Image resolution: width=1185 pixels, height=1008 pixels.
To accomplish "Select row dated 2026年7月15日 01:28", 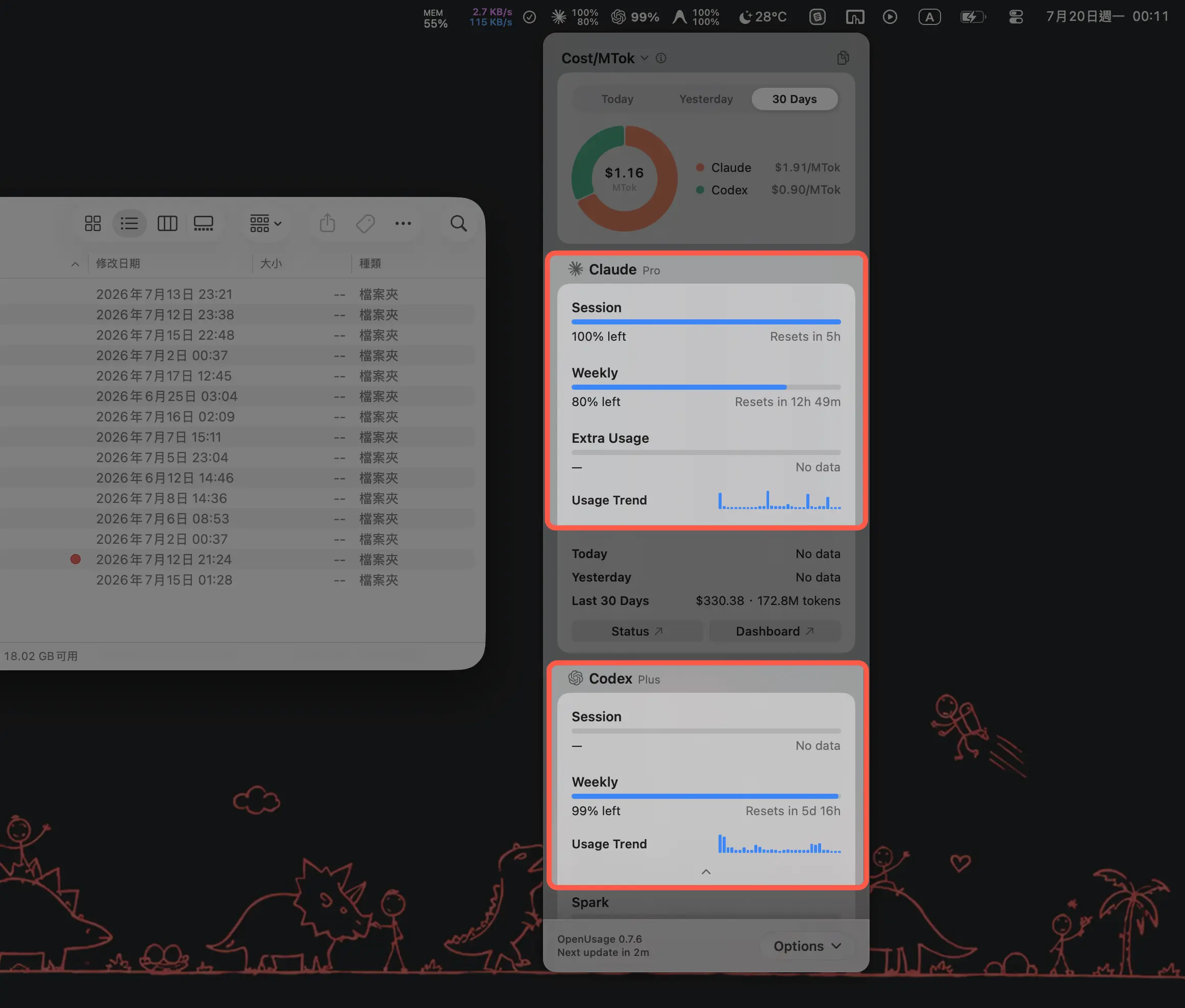I will coord(237,580).
